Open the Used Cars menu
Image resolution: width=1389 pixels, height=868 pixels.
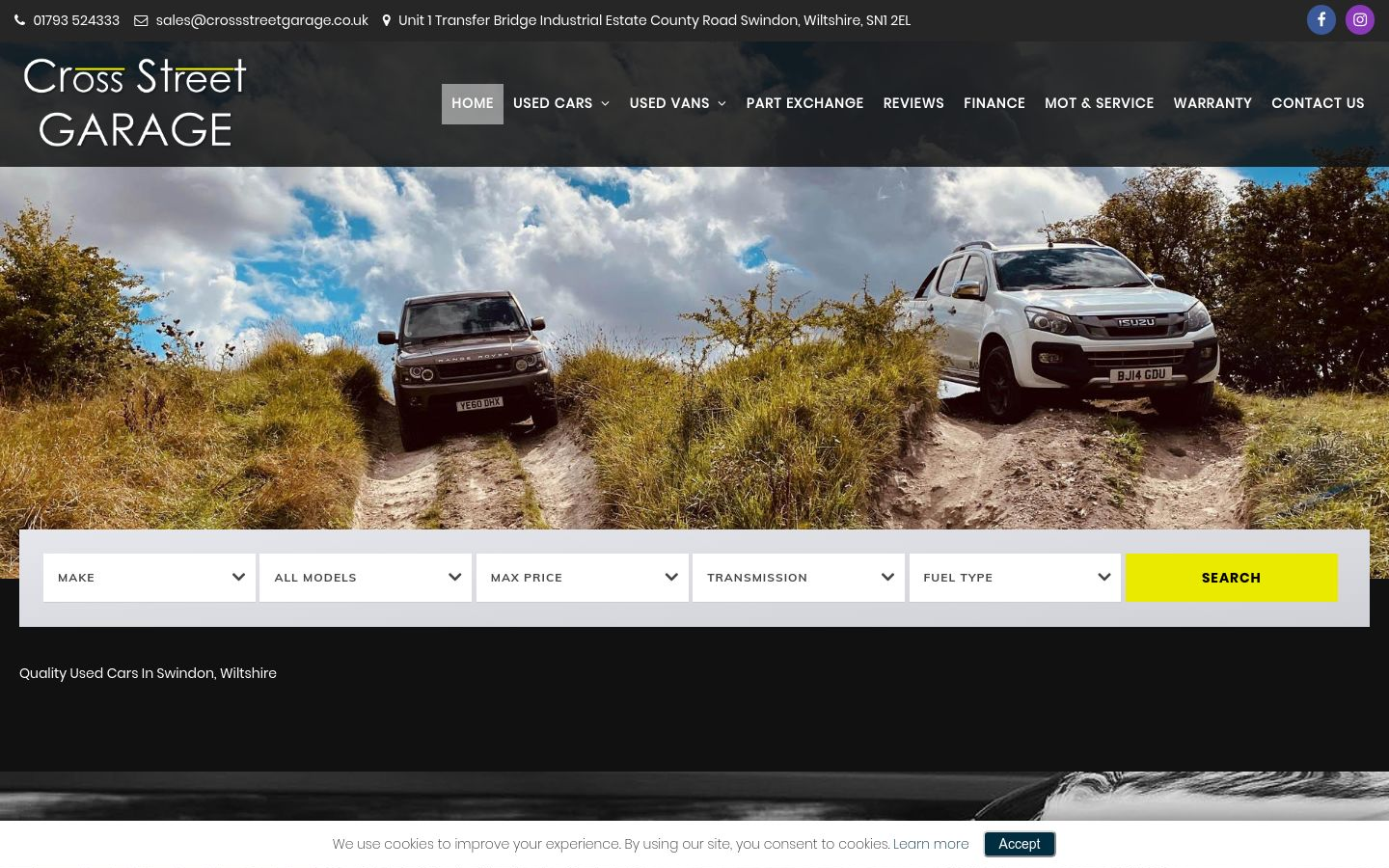[x=561, y=103]
